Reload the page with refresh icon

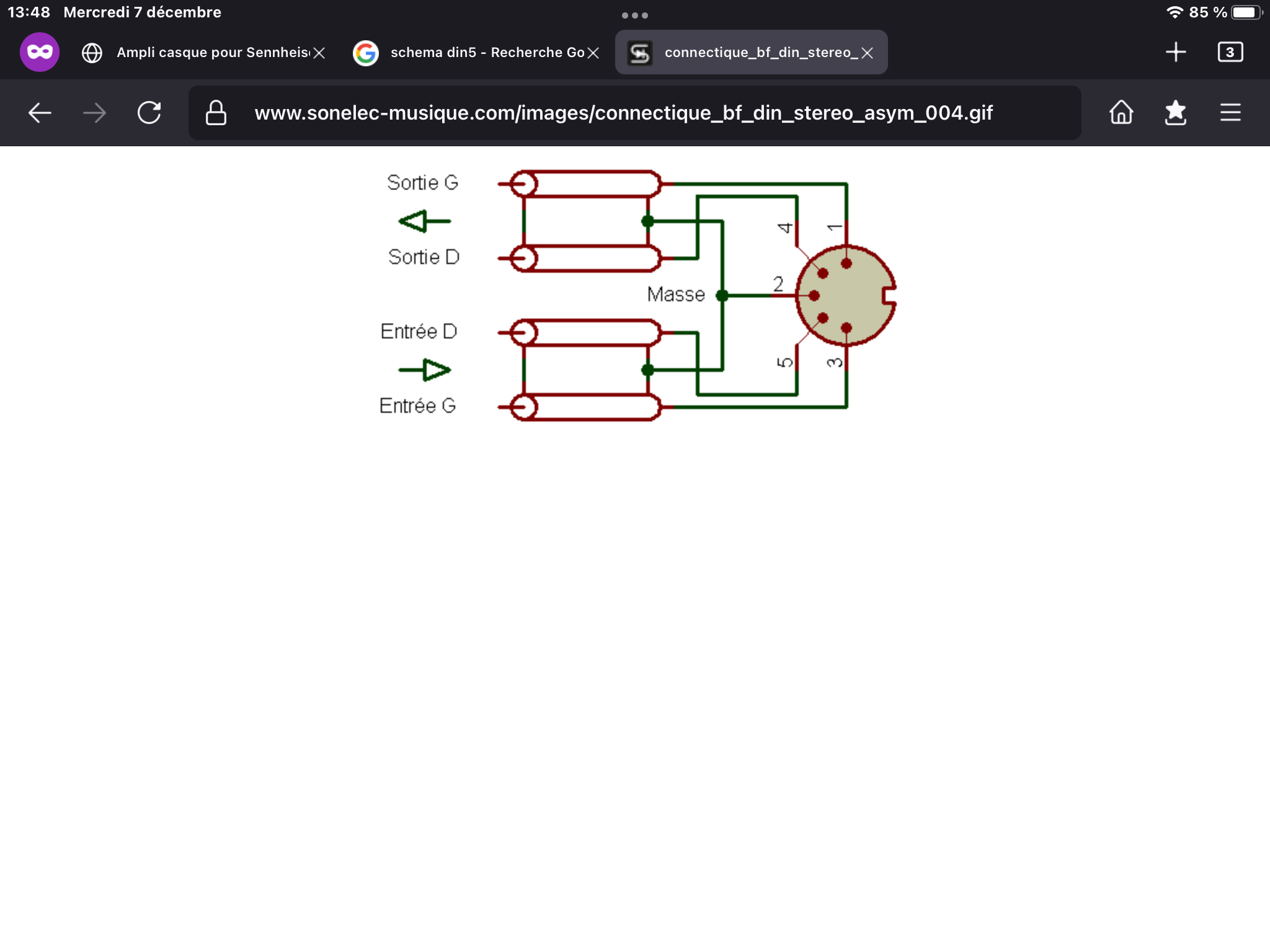point(149,113)
